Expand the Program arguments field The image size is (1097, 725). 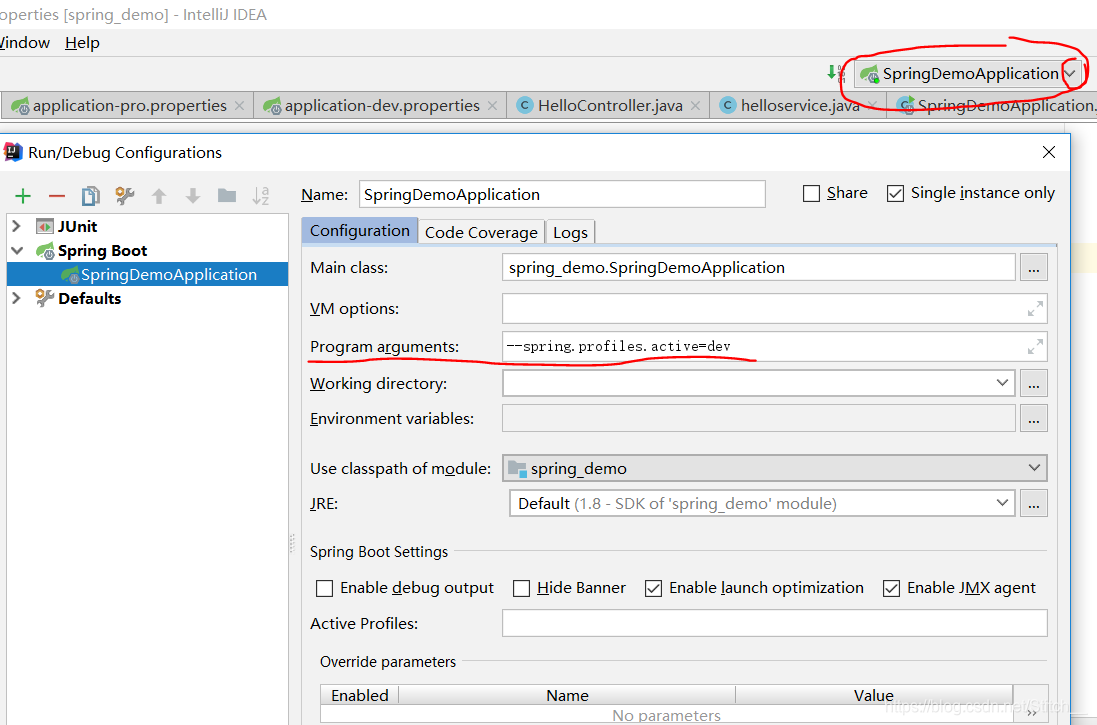tap(1035, 346)
